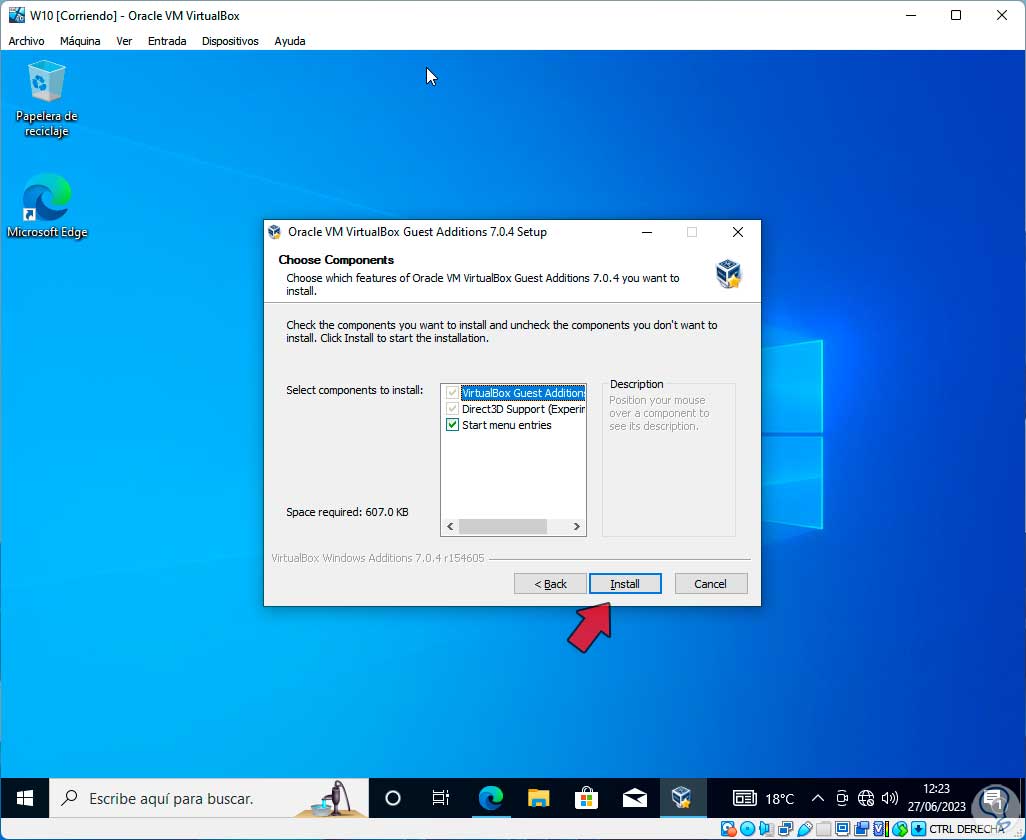Screen dimensions: 1026x840
Task: Click the recording status icon
Action: [x=861, y=830]
